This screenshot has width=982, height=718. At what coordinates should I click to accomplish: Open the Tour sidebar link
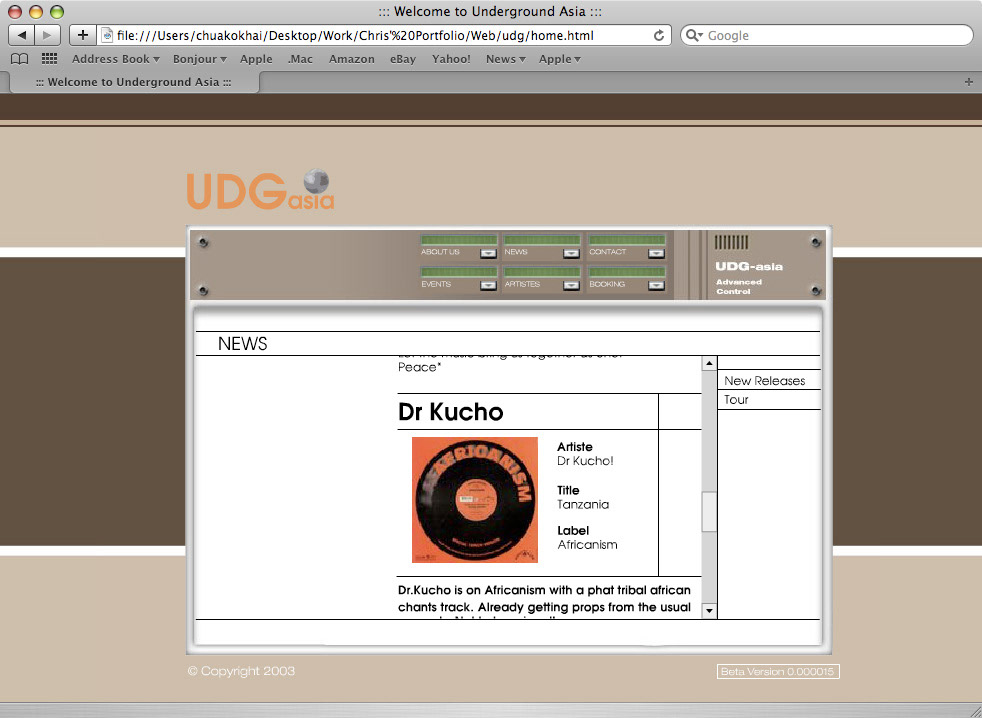(x=736, y=400)
